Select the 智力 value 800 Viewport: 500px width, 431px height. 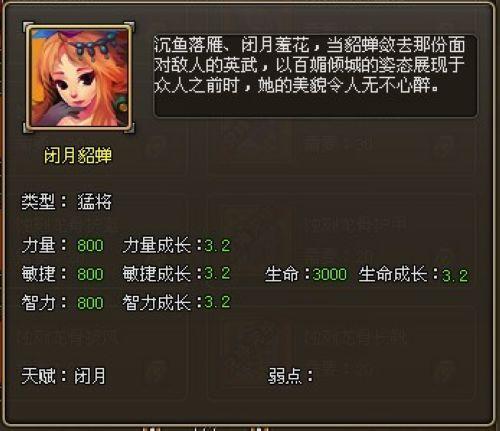click(x=90, y=303)
